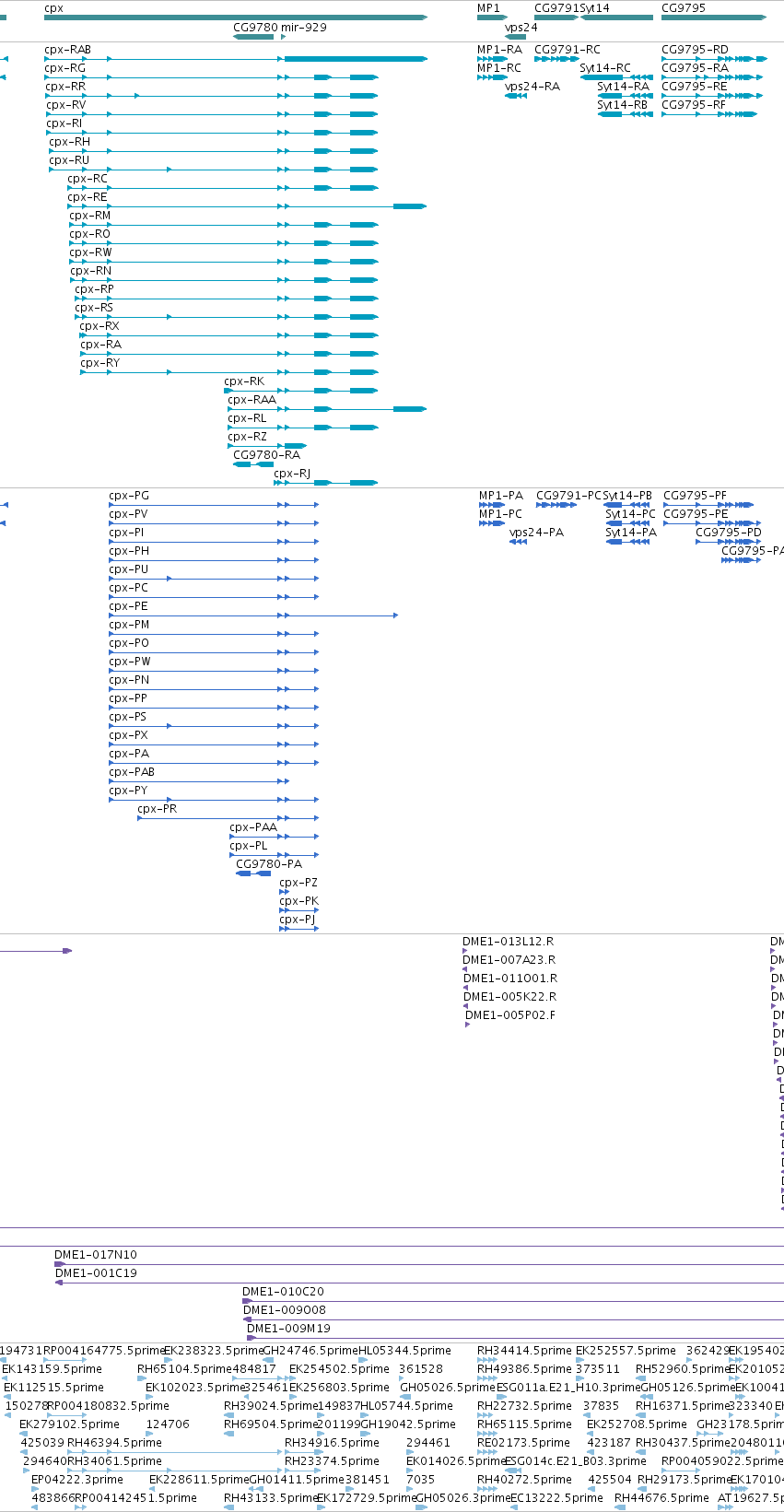Click transcript CG9795-RD label
The height and width of the screenshot is (1512, 784).
click(x=695, y=50)
